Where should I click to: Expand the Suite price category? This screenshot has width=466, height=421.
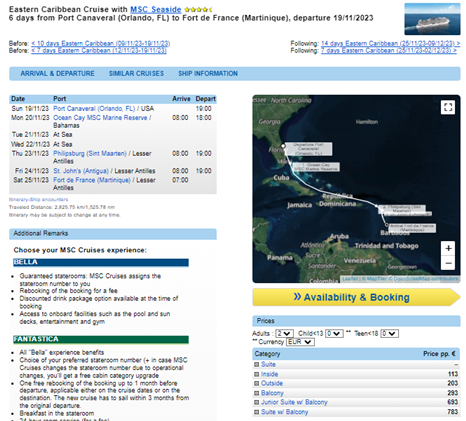point(256,365)
